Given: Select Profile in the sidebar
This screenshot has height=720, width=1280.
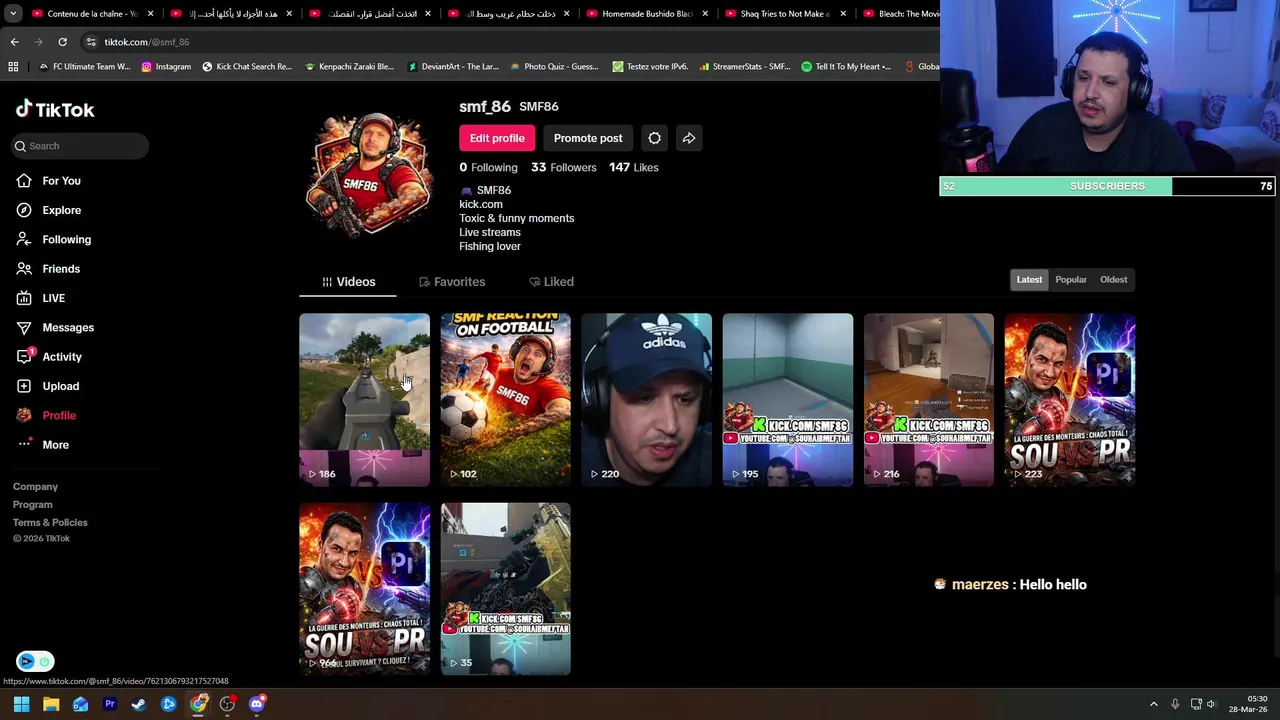Looking at the screenshot, I should click(46, 415).
